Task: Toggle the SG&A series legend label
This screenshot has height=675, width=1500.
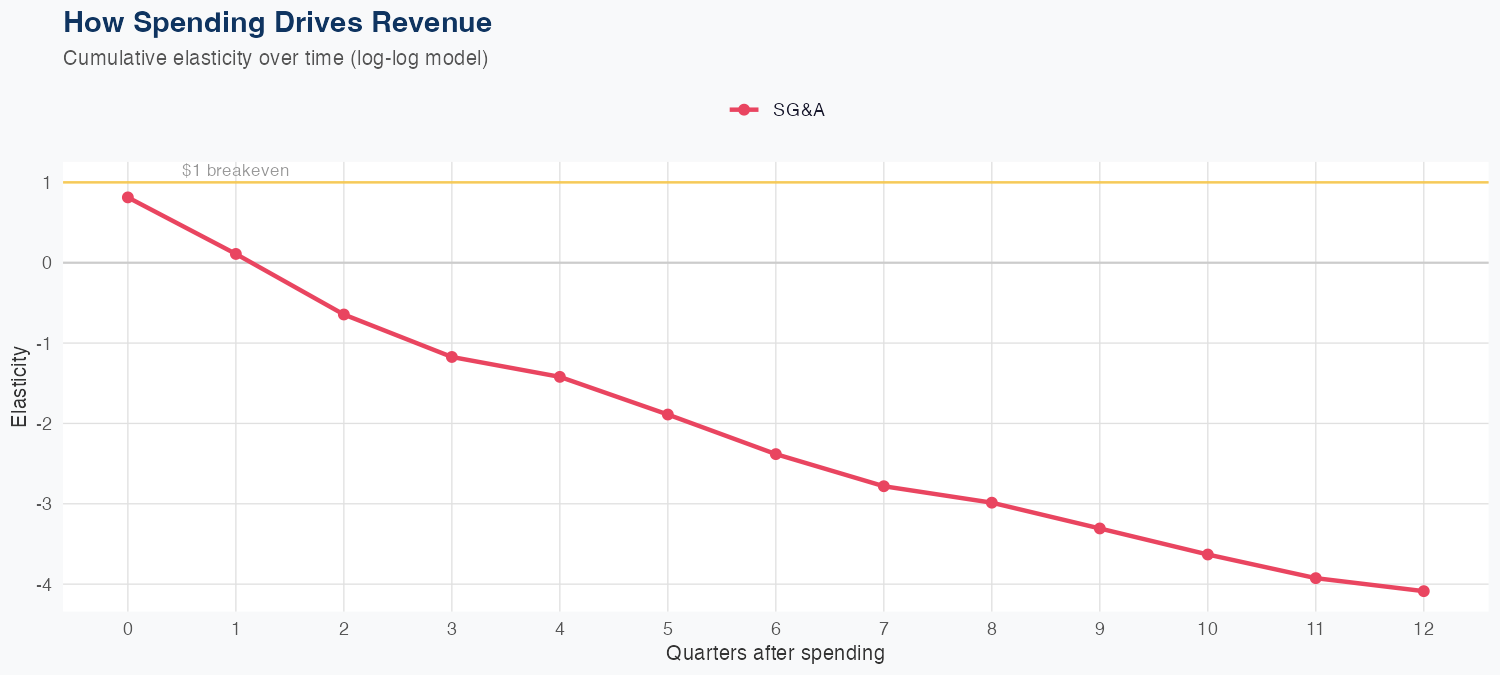Action: tap(798, 110)
